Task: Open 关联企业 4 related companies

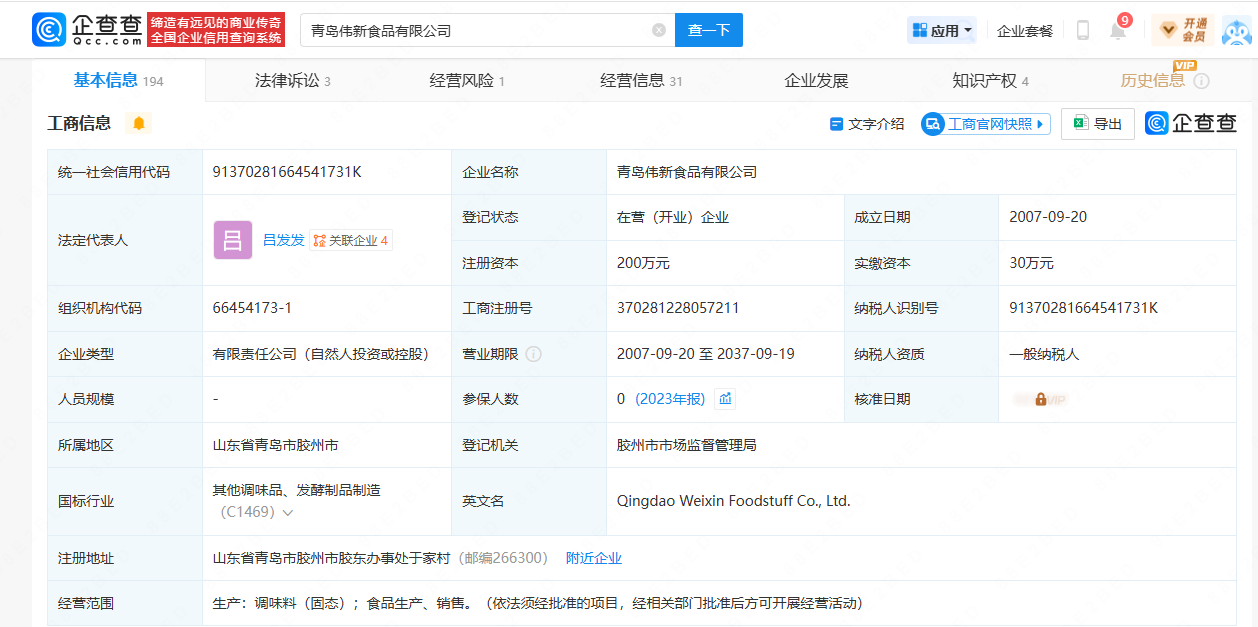Action: click(x=350, y=240)
